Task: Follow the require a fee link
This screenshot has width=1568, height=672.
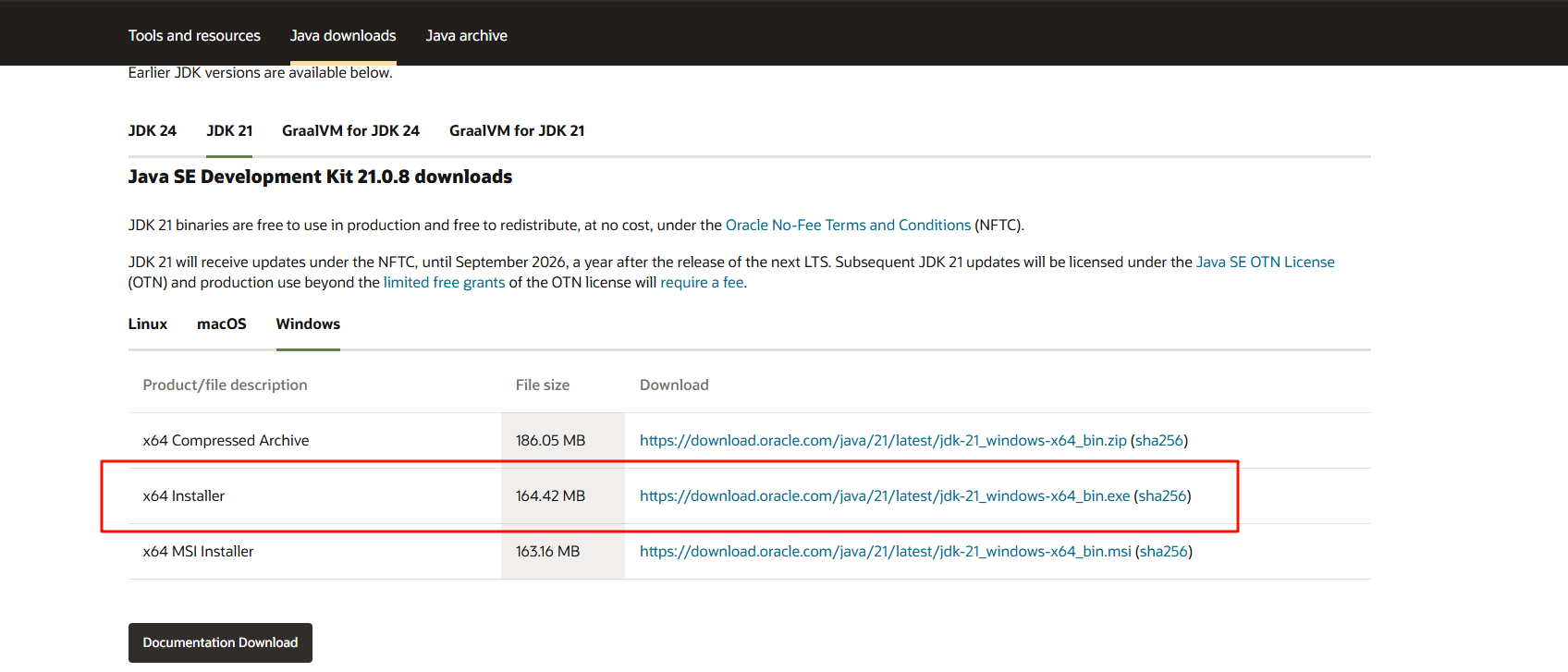Action: [702, 282]
